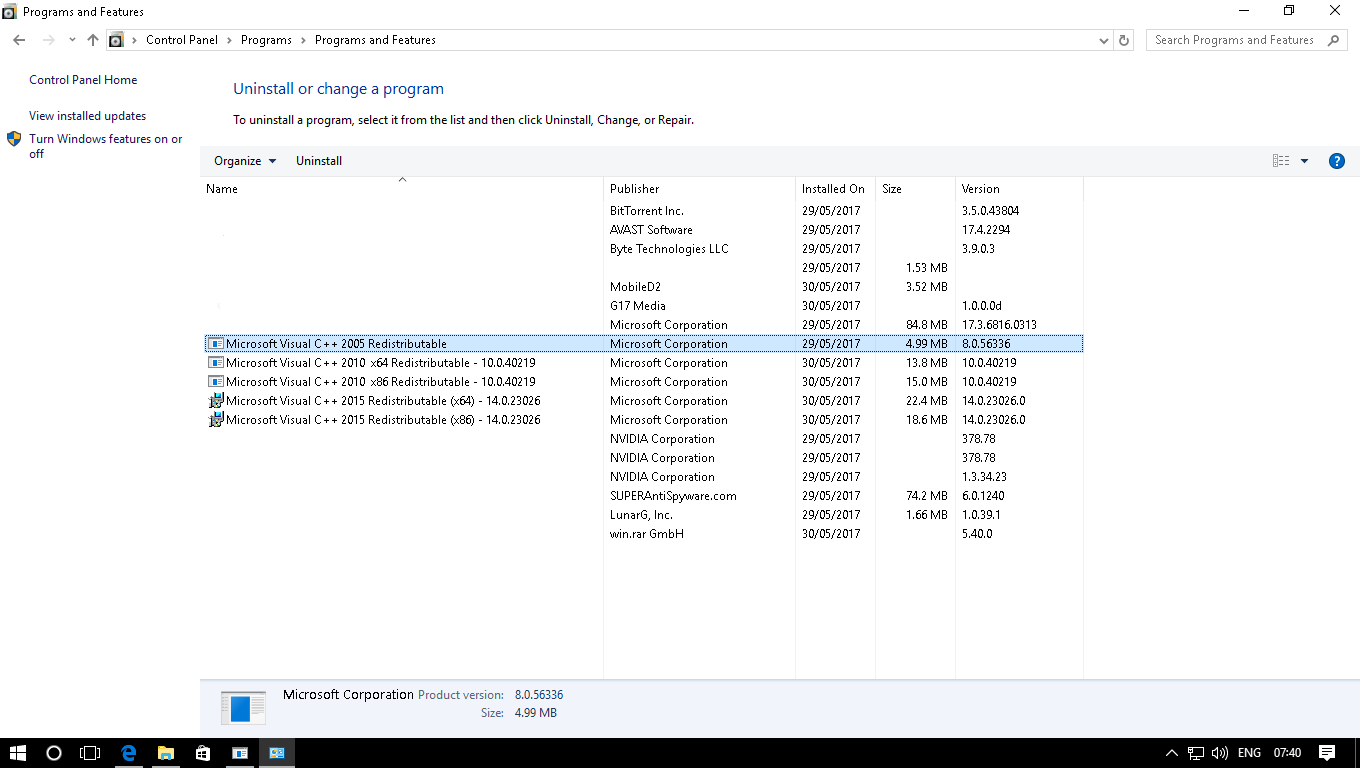1360x768 pixels.
Task: Select the MobileD2 publisher row
Action: tap(644, 287)
